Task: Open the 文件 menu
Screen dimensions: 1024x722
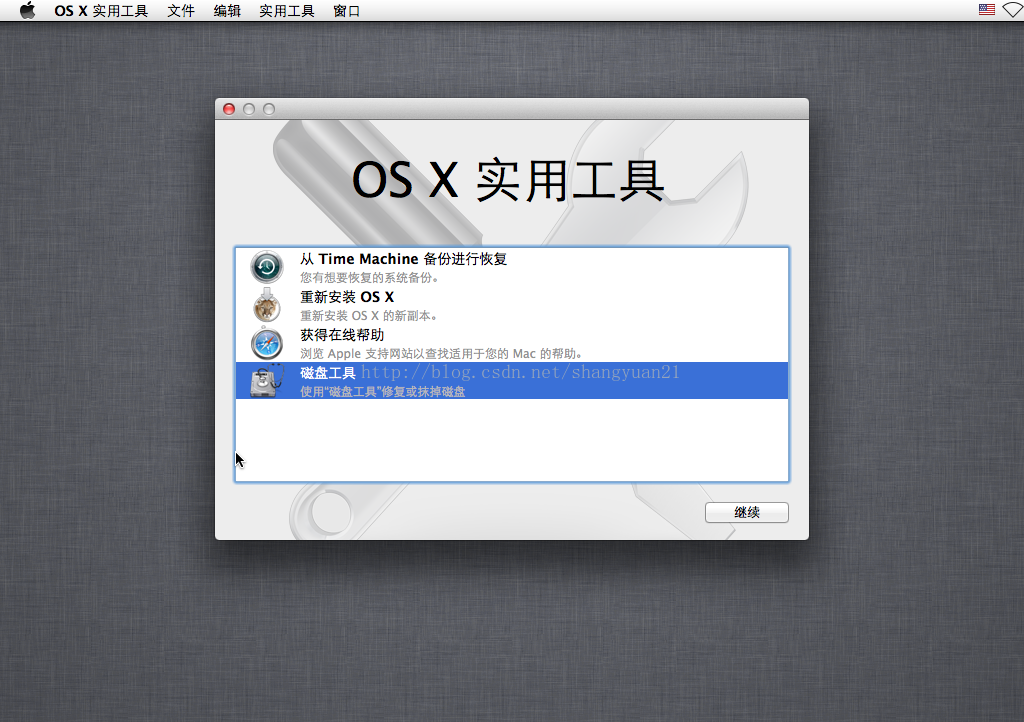Action: 181,11
